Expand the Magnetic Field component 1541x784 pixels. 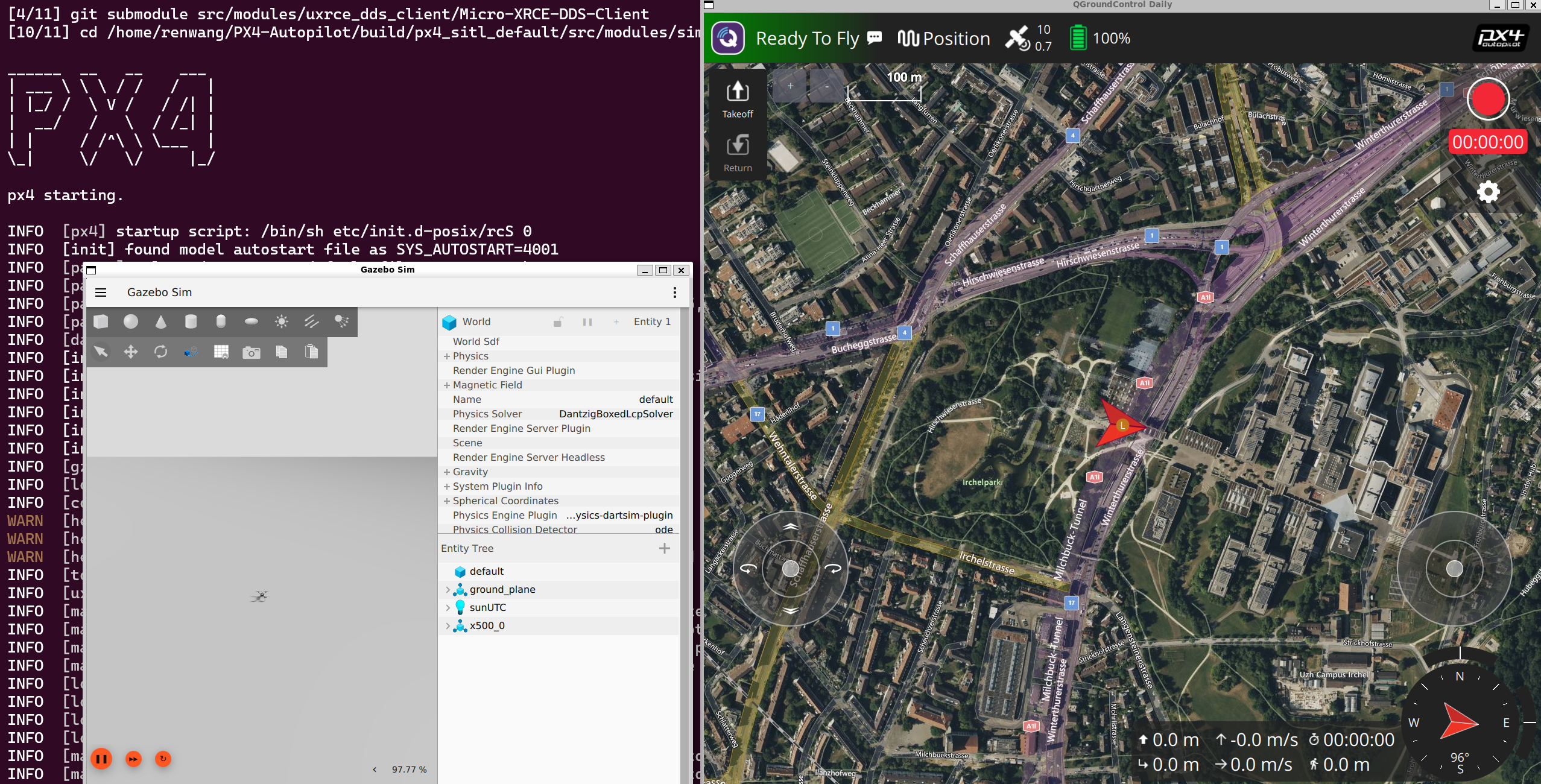[x=447, y=385]
